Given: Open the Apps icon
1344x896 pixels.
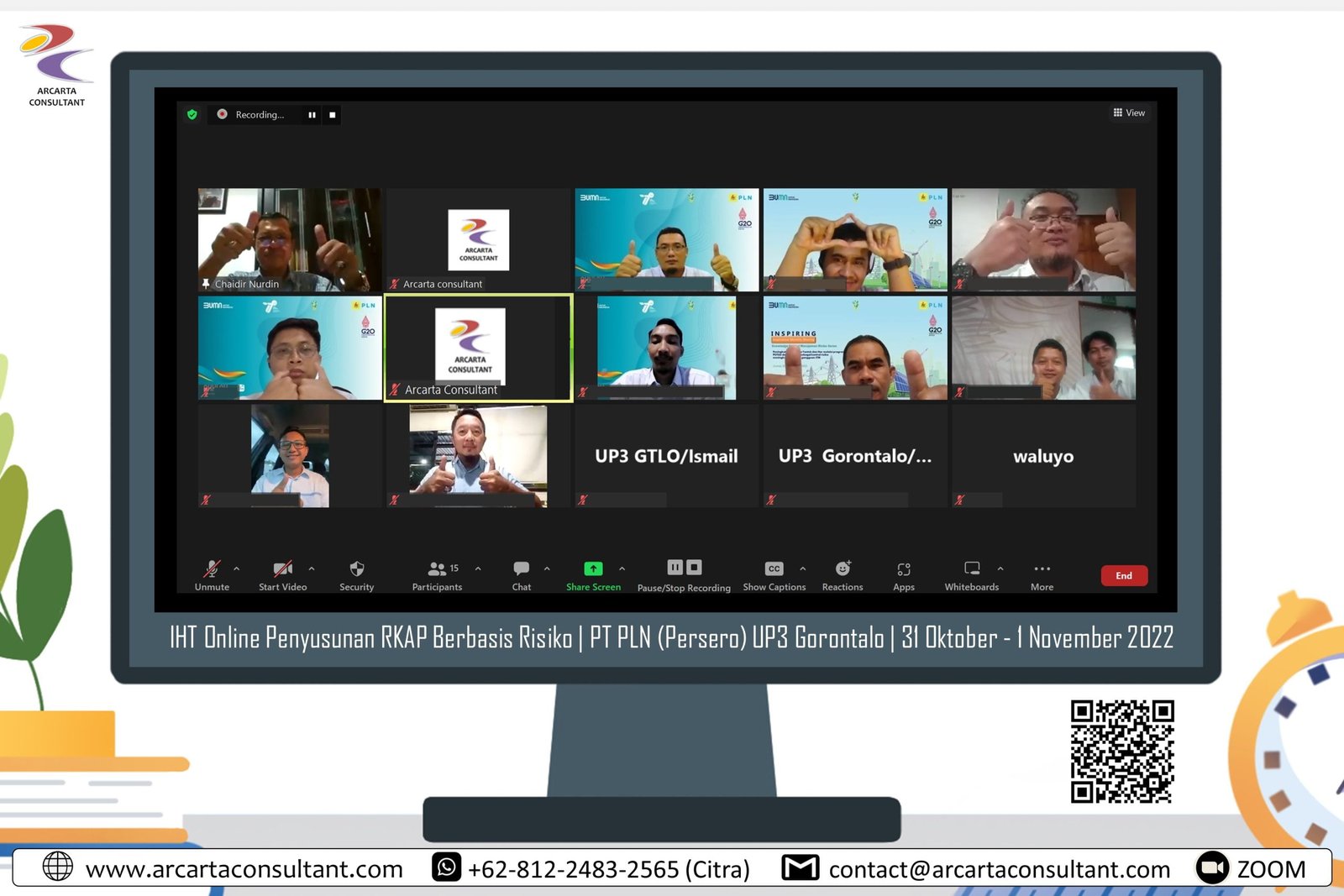Looking at the screenshot, I should point(904,569).
